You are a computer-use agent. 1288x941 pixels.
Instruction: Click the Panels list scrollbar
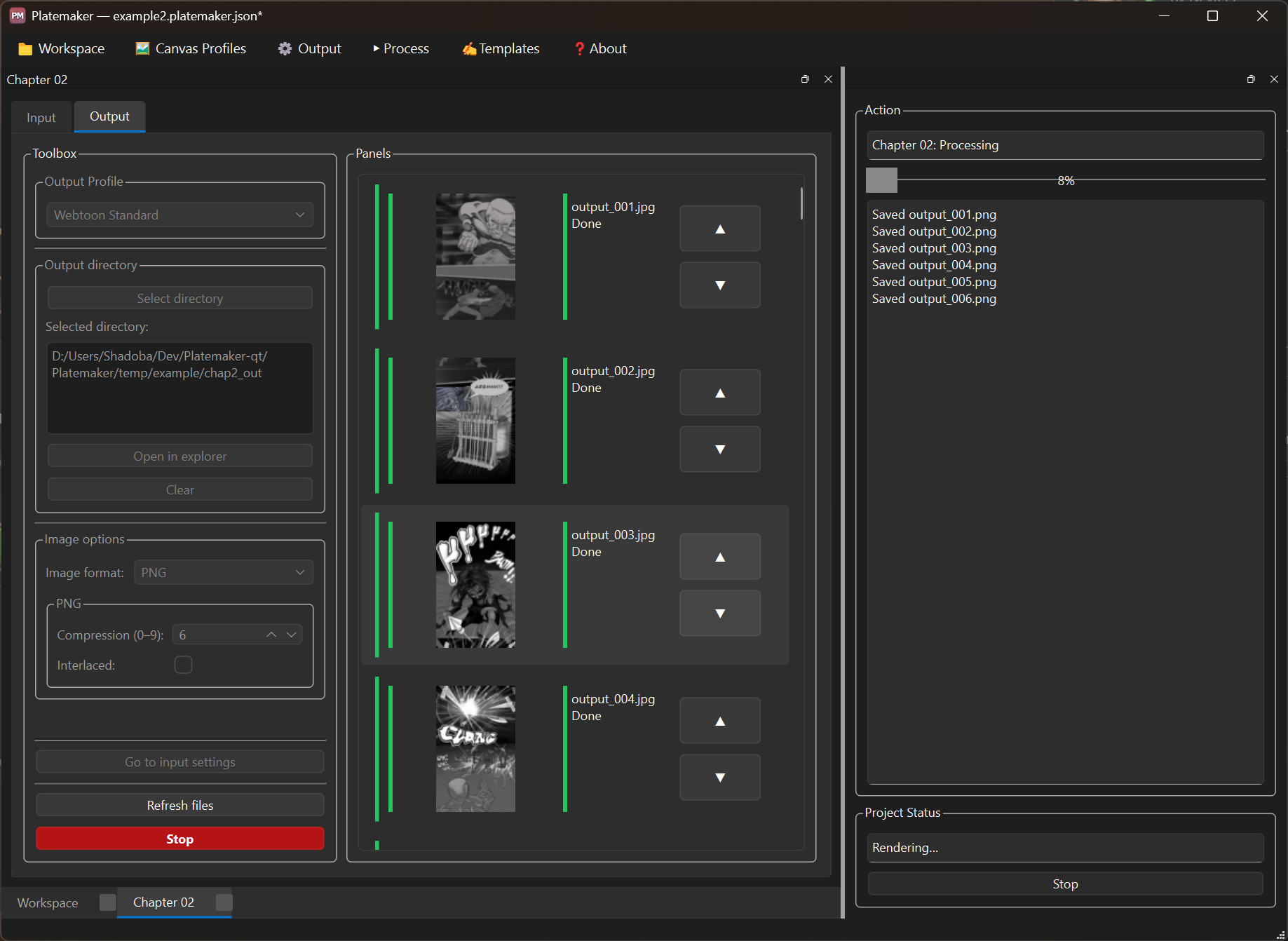pyautogui.click(x=801, y=203)
